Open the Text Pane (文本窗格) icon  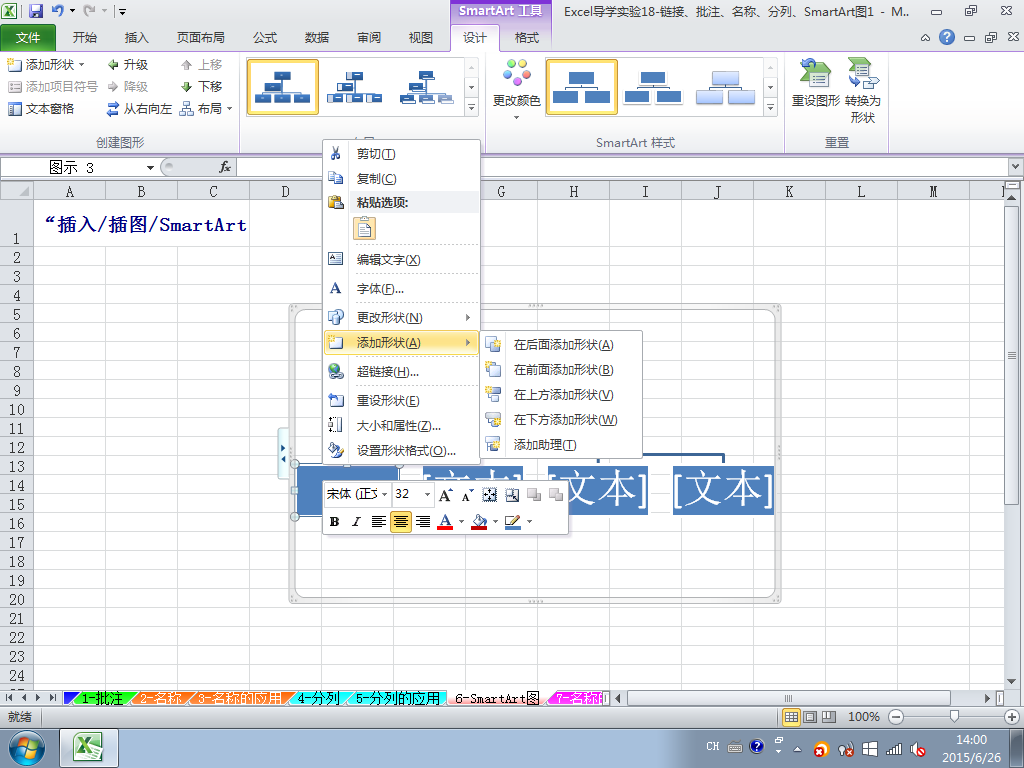[14, 108]
